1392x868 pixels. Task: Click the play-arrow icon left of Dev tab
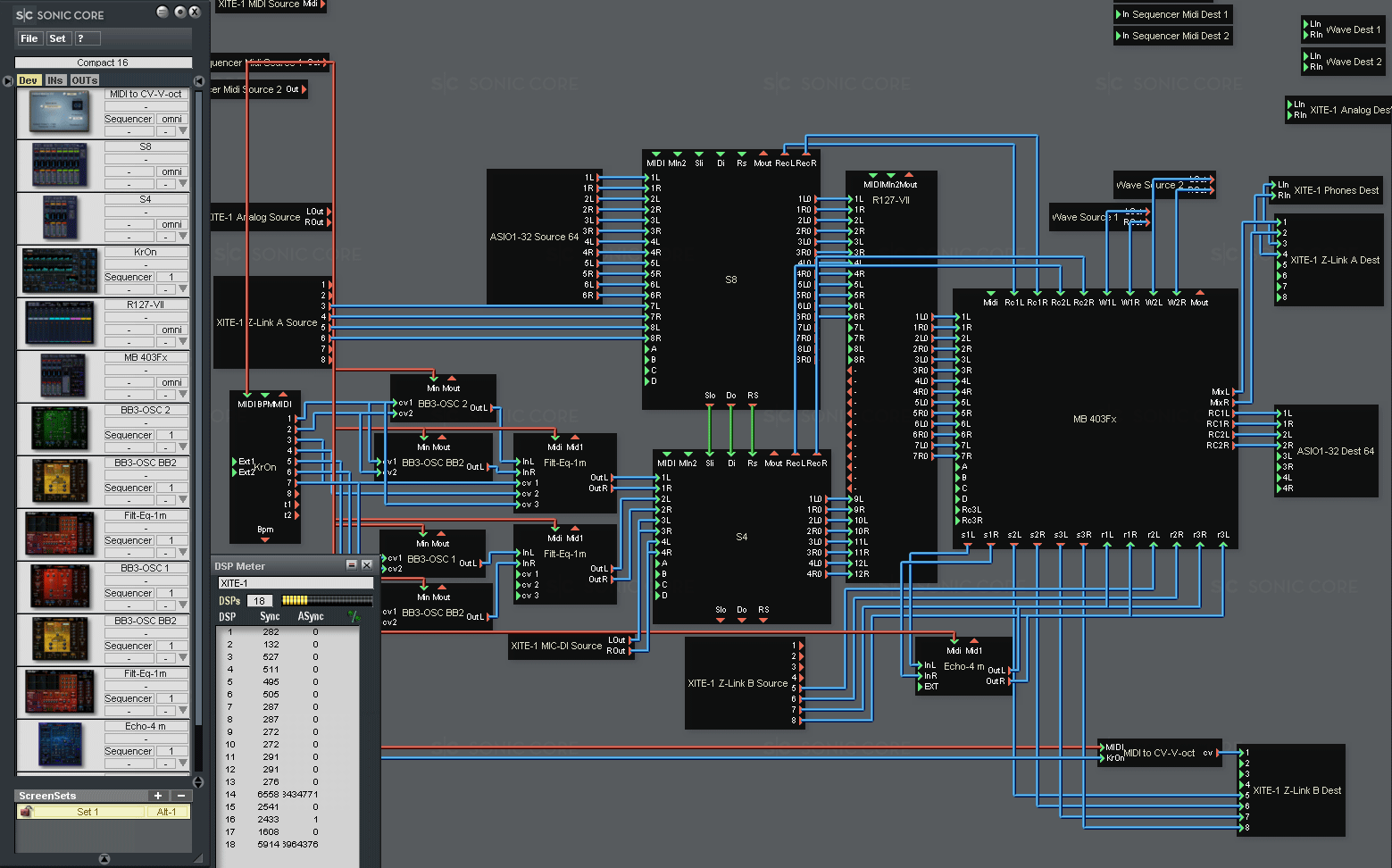[x=8, y=81]
